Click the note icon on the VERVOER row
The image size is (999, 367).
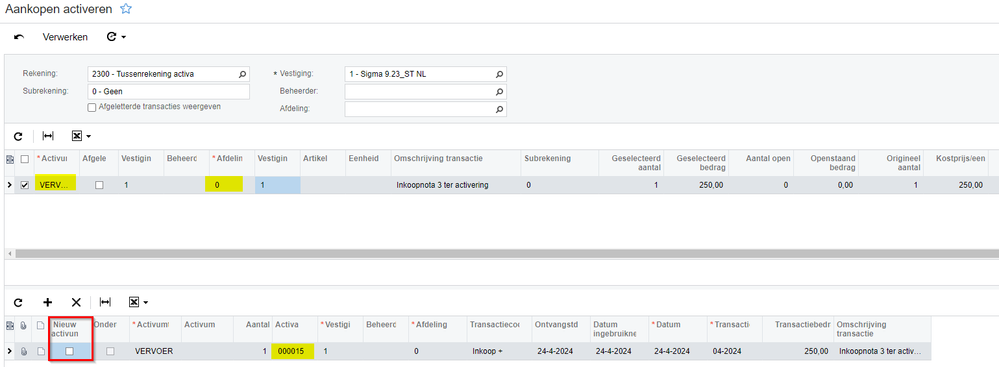[40, 351]
